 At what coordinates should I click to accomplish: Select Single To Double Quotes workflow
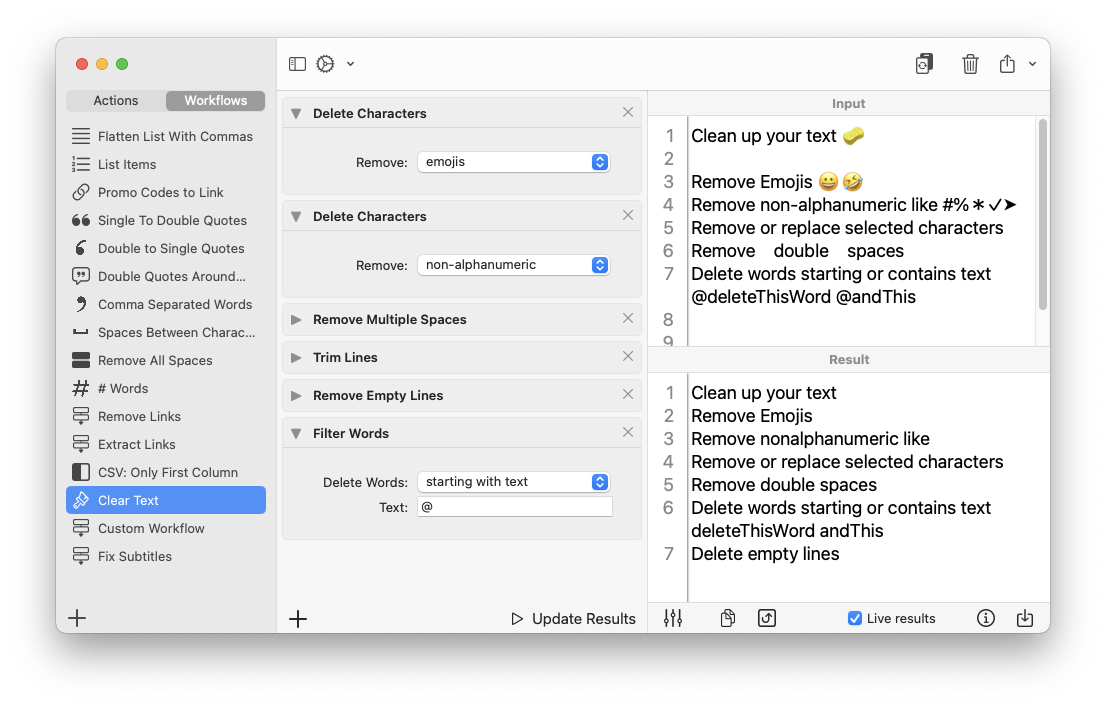coord(166,220)
